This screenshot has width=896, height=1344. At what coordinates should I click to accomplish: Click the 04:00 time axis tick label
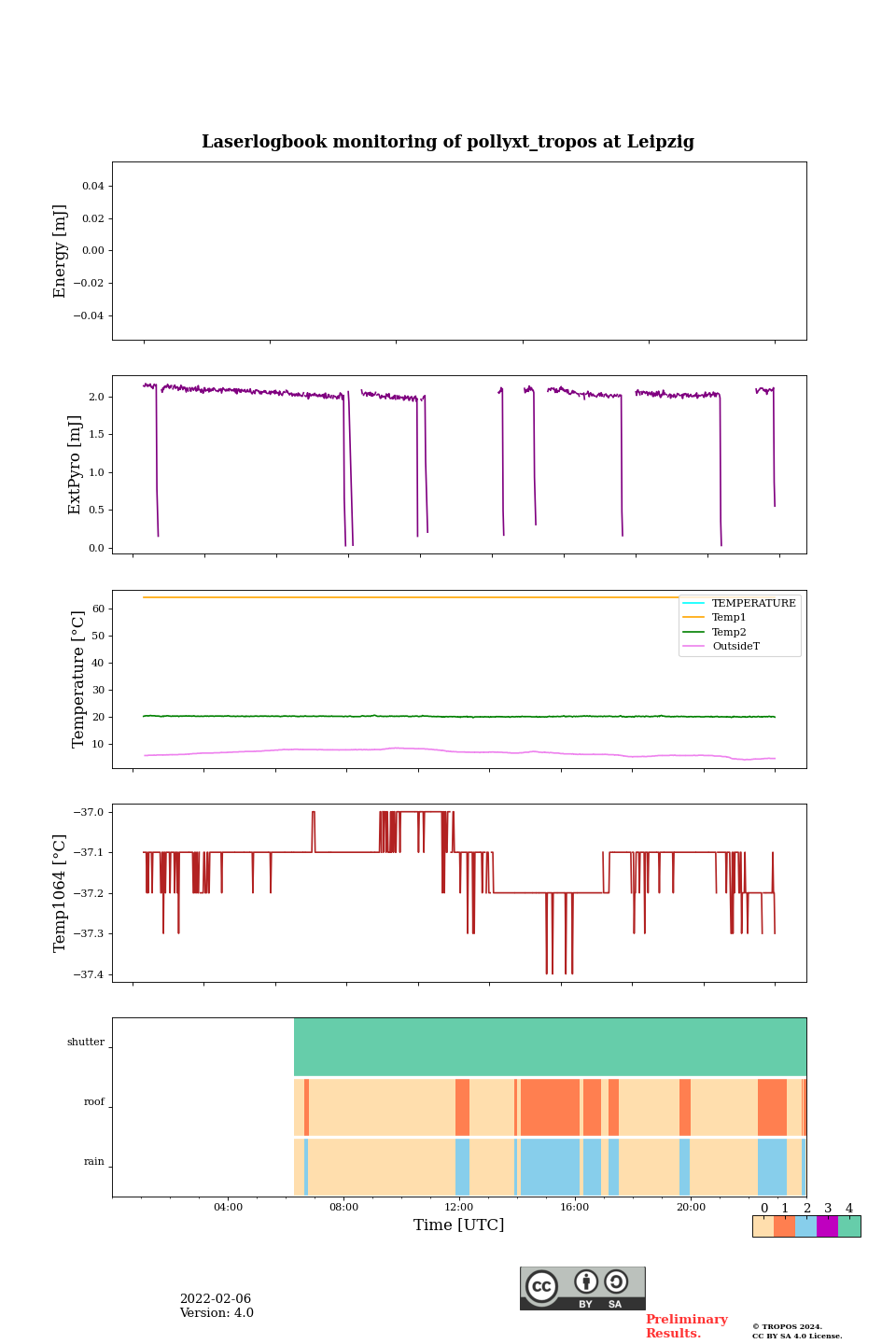tap(228, 1207)
